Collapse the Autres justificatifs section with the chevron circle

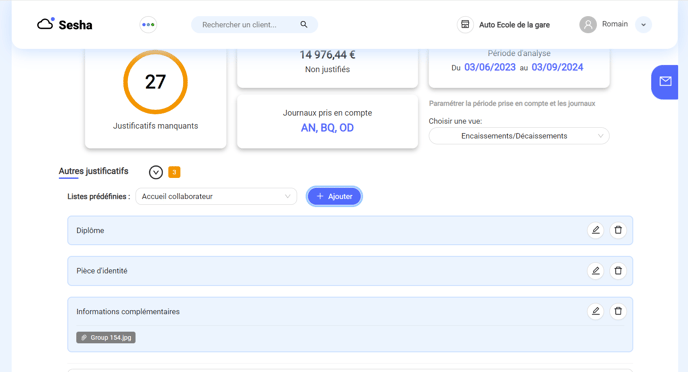(156, 172)
